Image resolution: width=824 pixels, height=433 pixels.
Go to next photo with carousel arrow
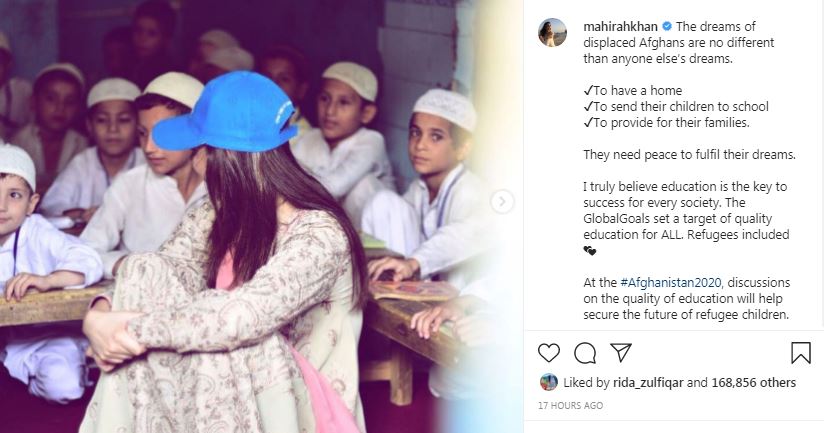502,202
